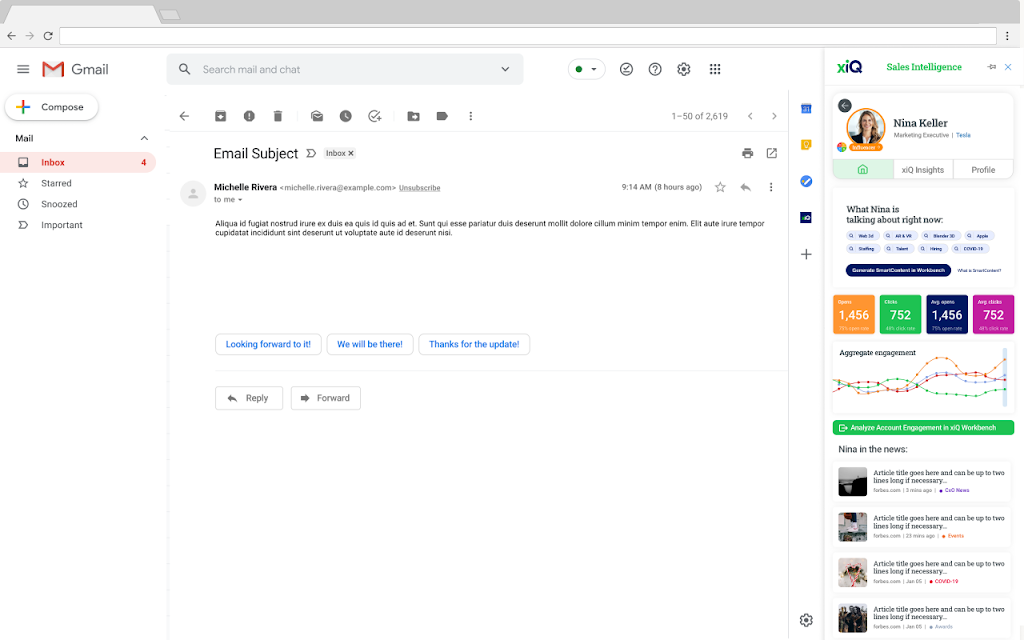Choose smart reply 'Thanks for the update!'
This screenshot has height=640, width=1024.
coord(474,344)
